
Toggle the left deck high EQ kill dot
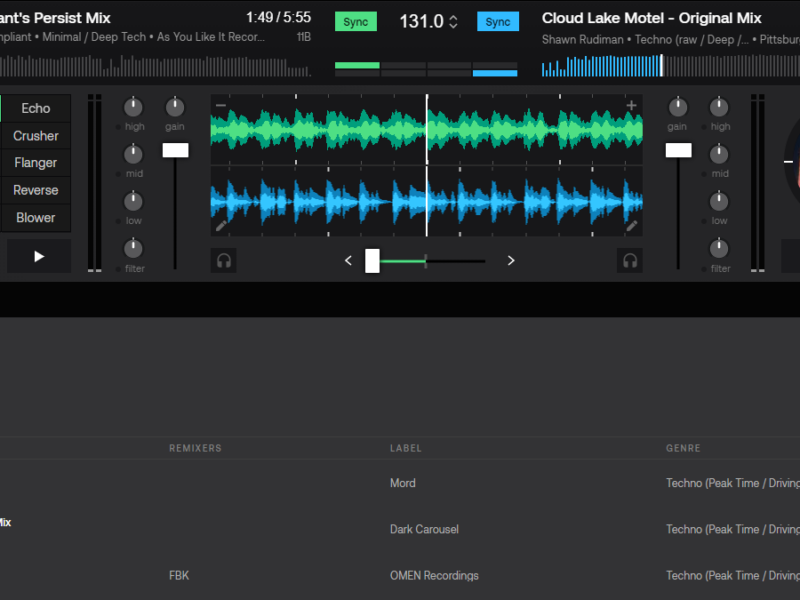[x=119, y=128]
